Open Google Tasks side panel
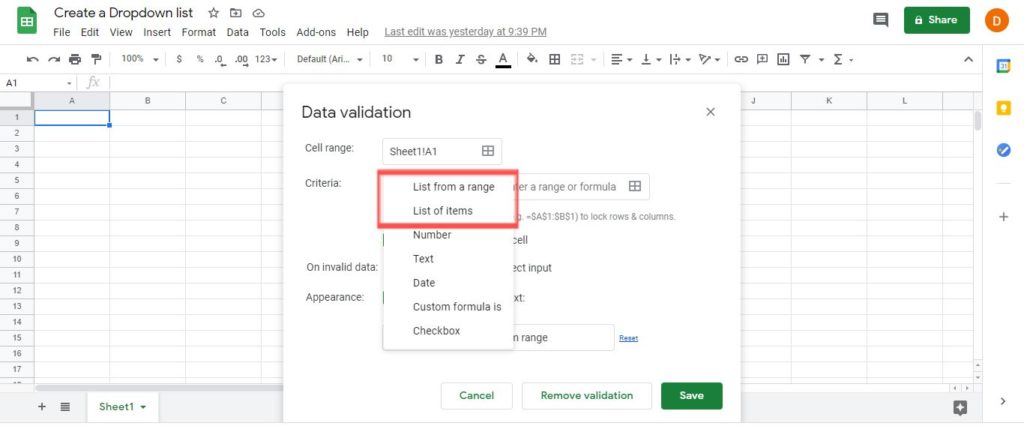 pyautogui.click(x=1004, y=150)
